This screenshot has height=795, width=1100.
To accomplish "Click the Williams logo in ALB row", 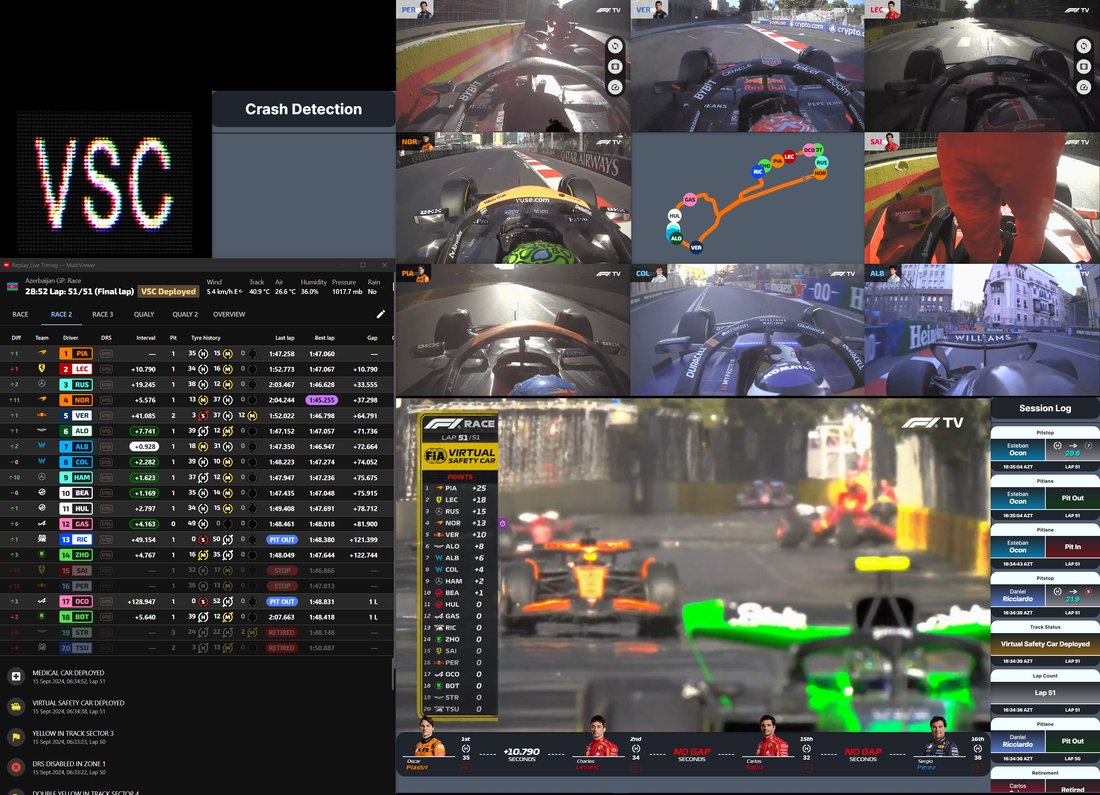I will 42,446.
